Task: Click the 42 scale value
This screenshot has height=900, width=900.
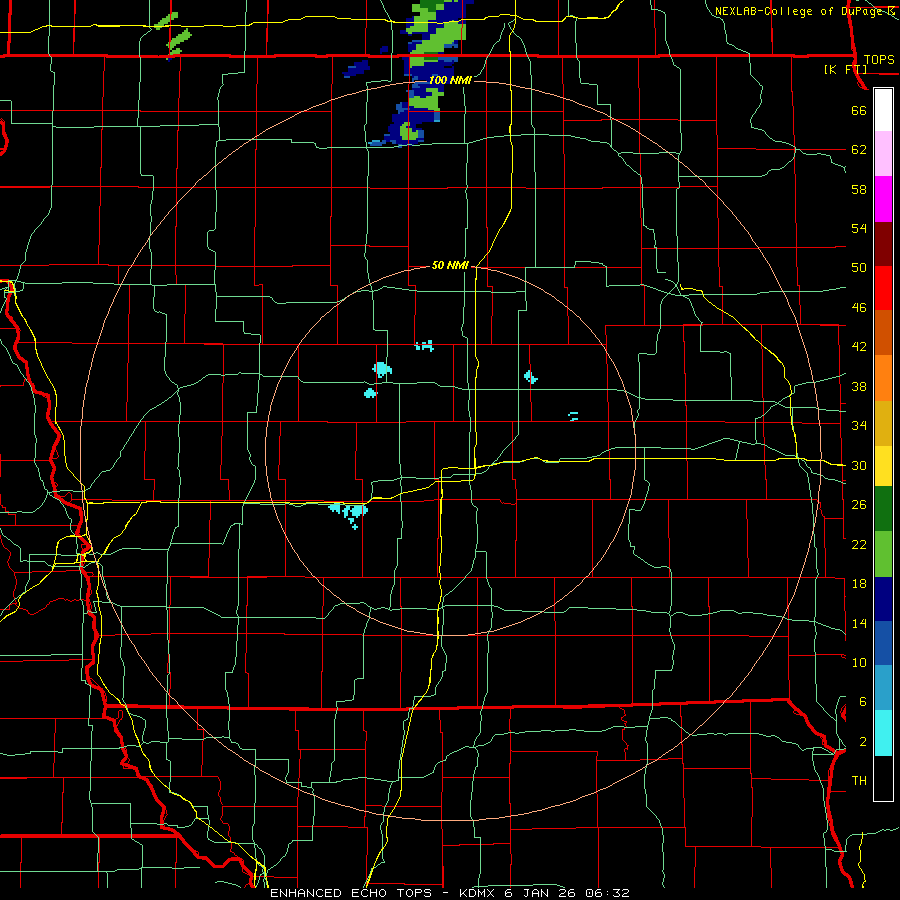Action: 859,347
